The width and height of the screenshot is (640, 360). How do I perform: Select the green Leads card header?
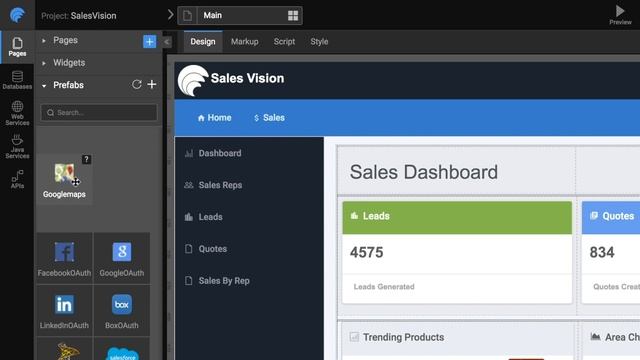click(457, 217)
